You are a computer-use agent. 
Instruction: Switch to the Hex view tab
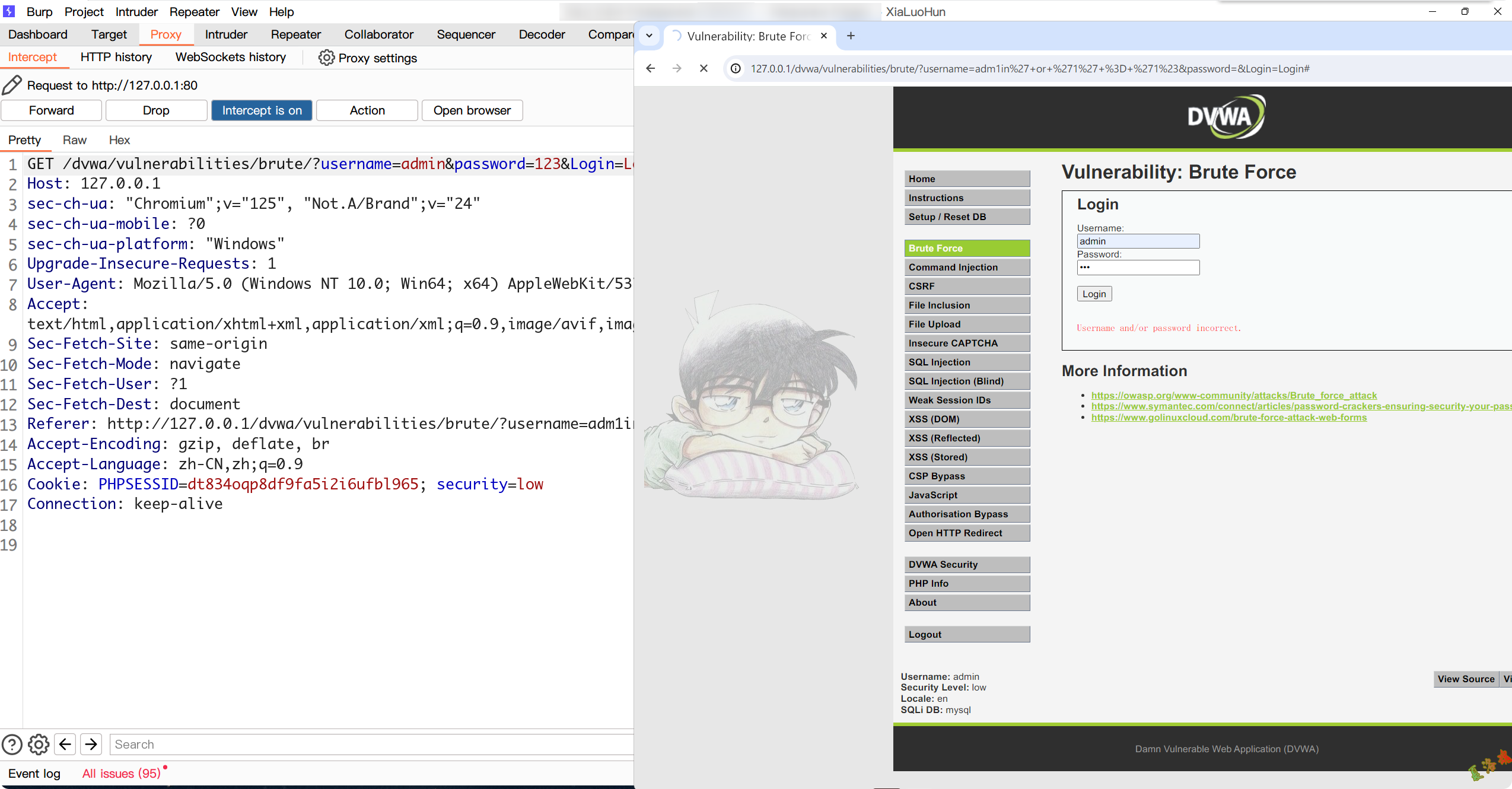[x=119, y=140]
